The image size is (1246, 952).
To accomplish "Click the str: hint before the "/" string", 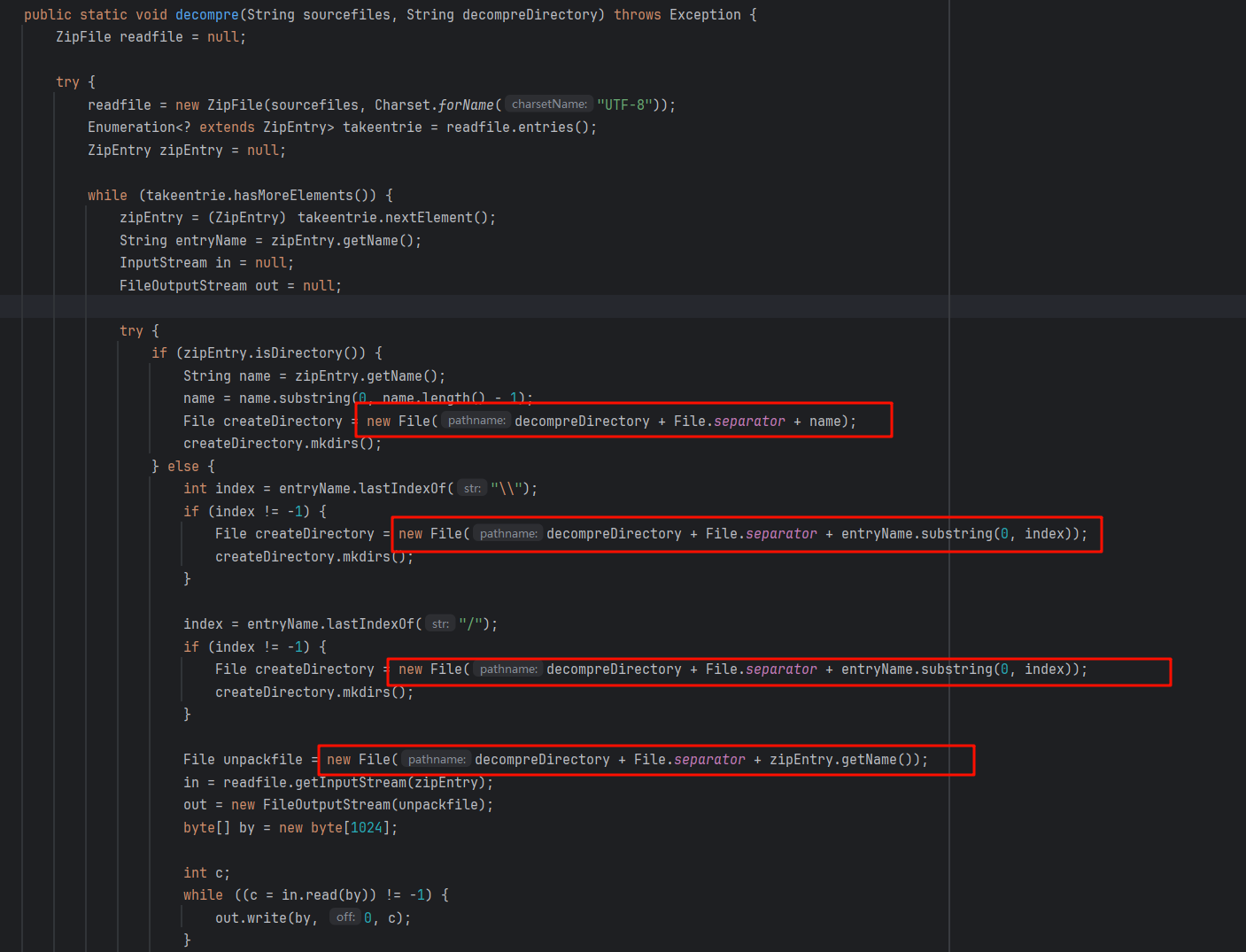I will point(440,624).
